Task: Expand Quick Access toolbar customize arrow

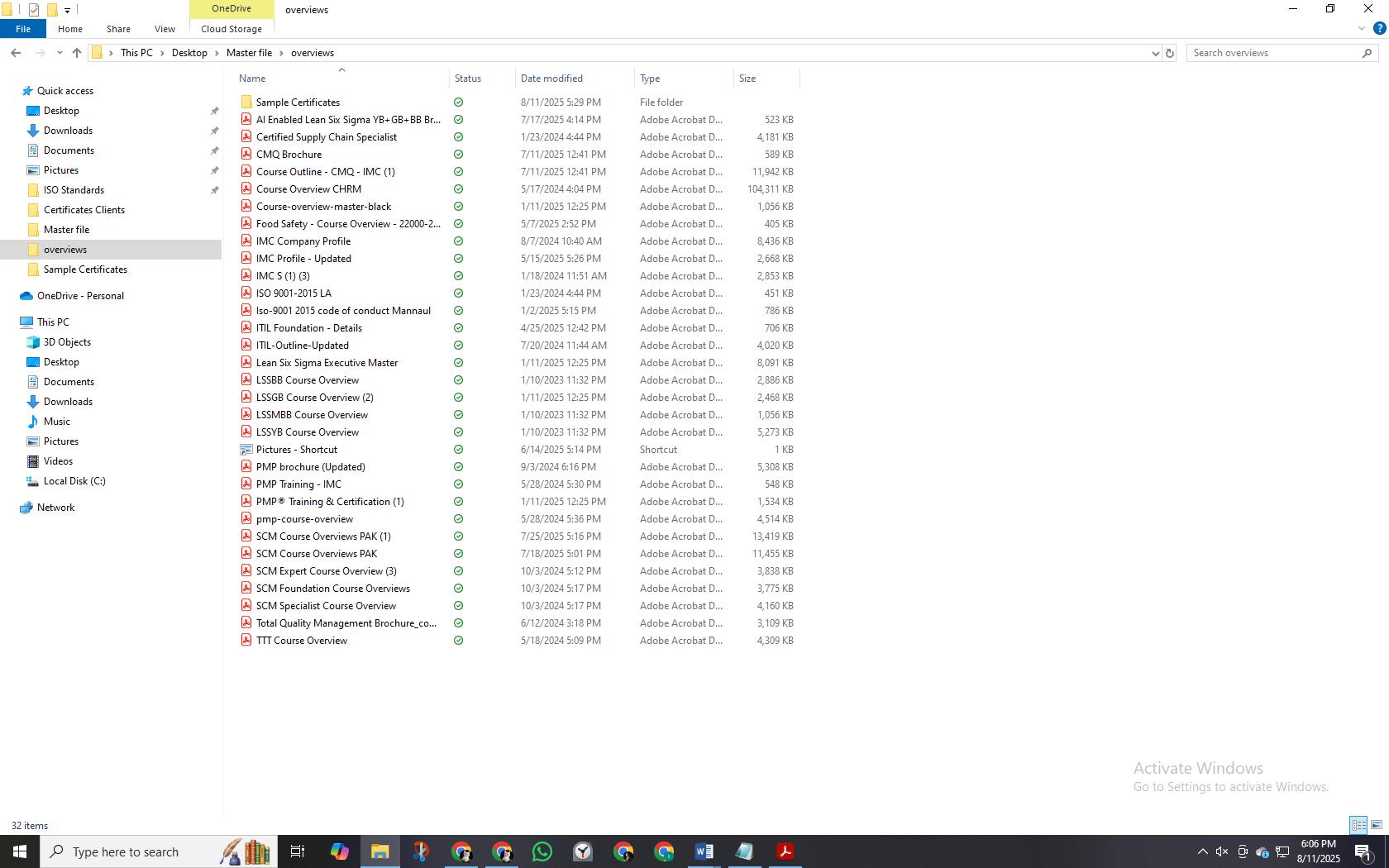Action: pos(67,10)
